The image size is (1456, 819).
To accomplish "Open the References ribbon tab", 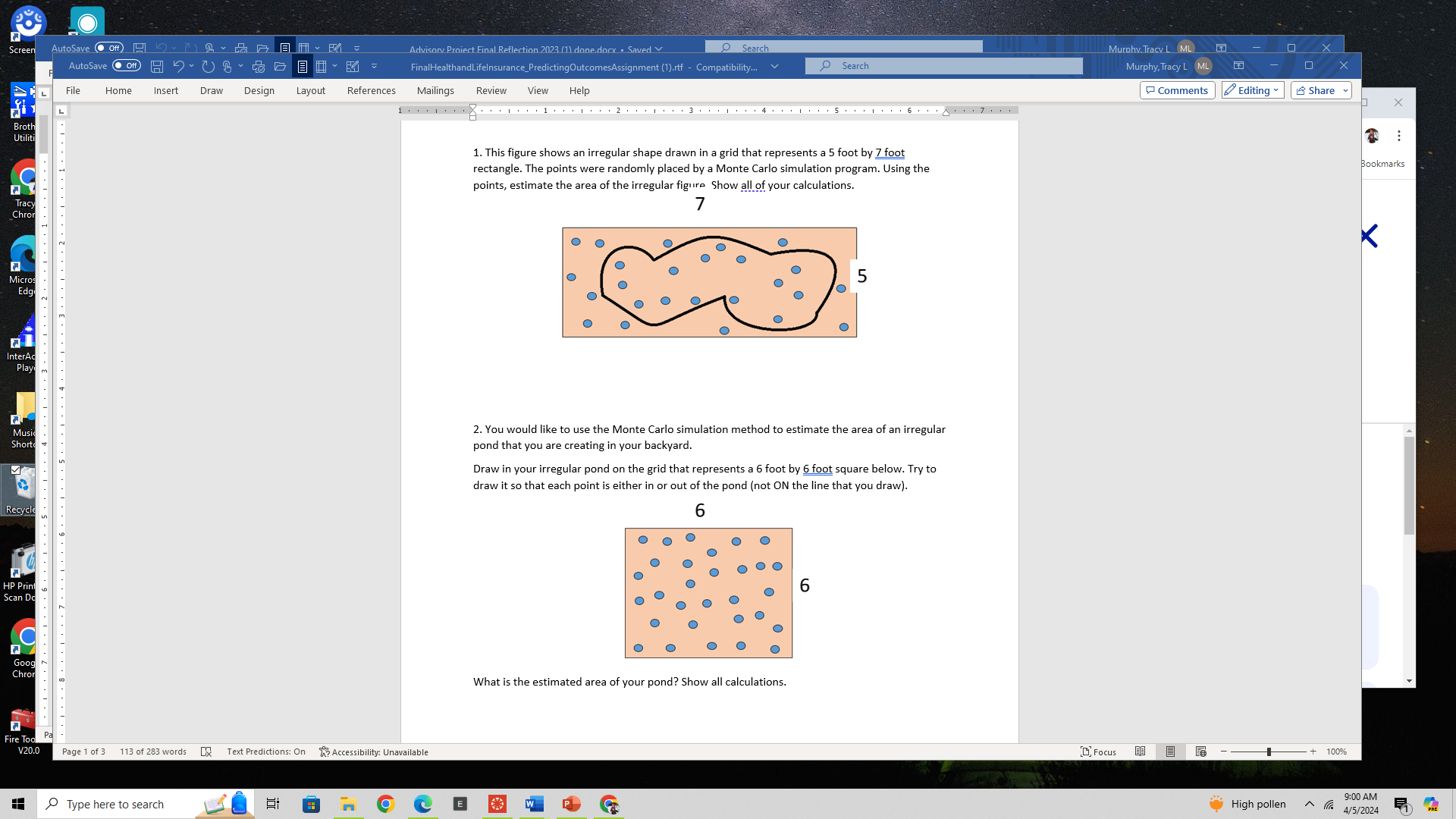I will pos(372,90).
